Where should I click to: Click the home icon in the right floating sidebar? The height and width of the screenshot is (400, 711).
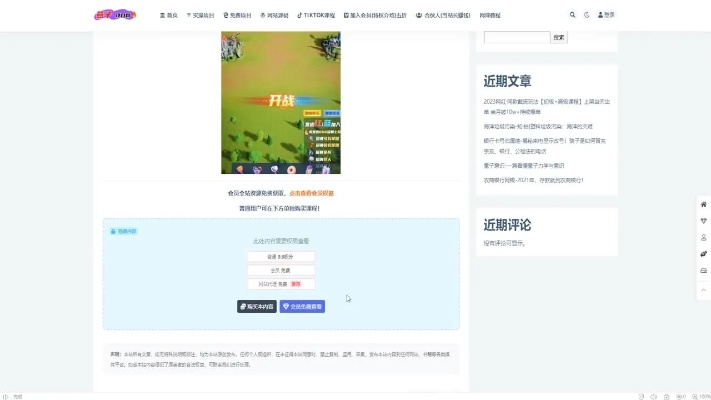click(x=703, y=204)
